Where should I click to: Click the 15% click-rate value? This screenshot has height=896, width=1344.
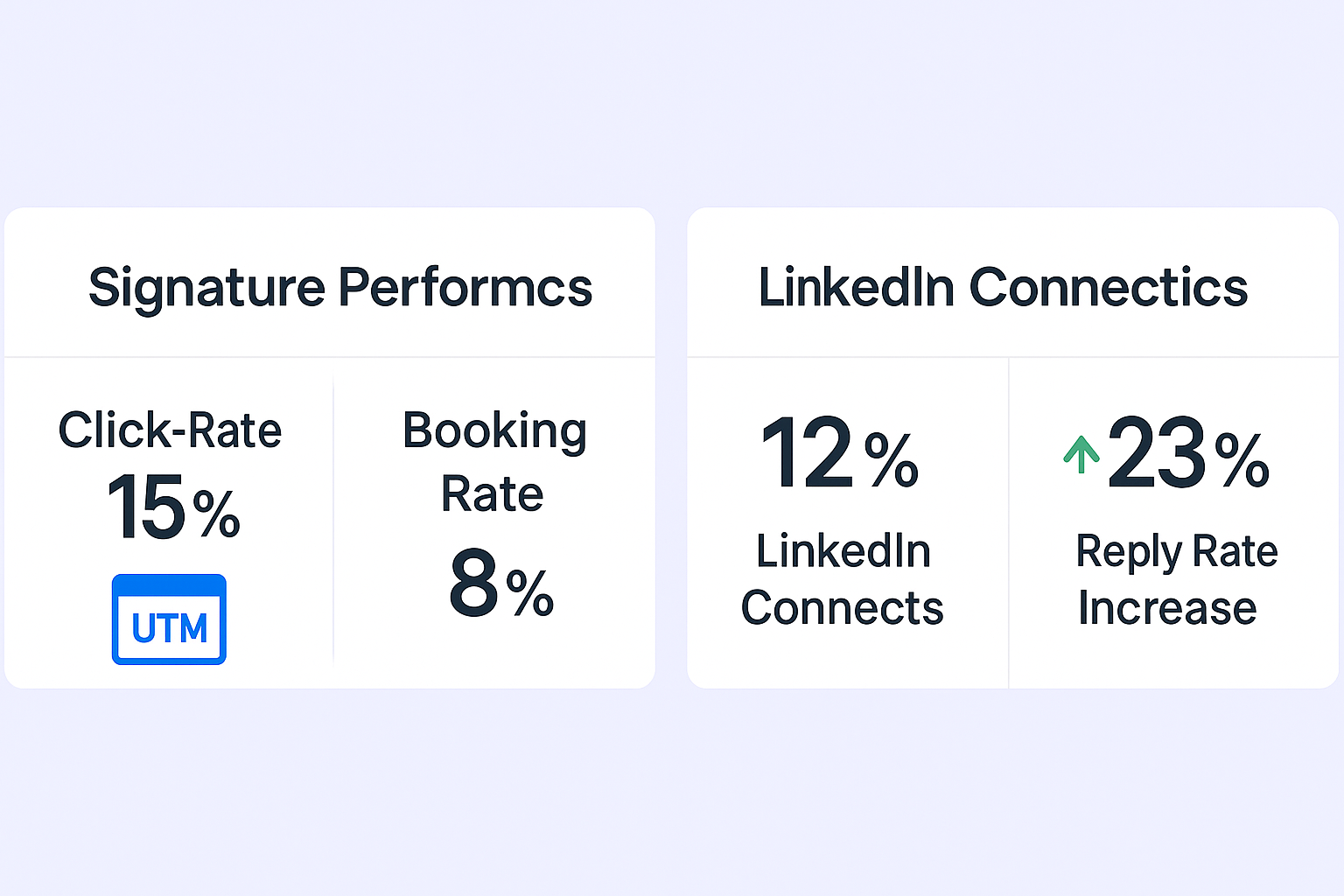[173, 507]
